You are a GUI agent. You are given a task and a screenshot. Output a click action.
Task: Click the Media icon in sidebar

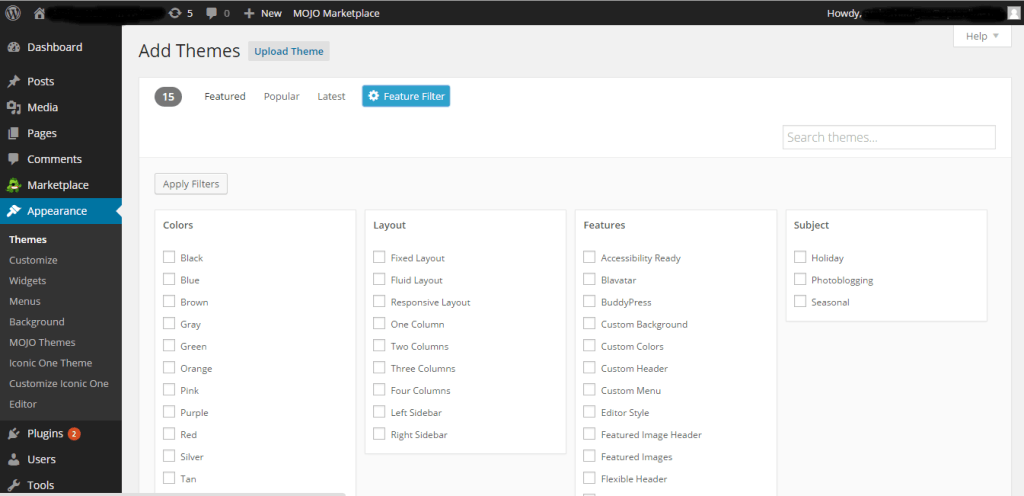pyautogui.click(x=14, y=107)
